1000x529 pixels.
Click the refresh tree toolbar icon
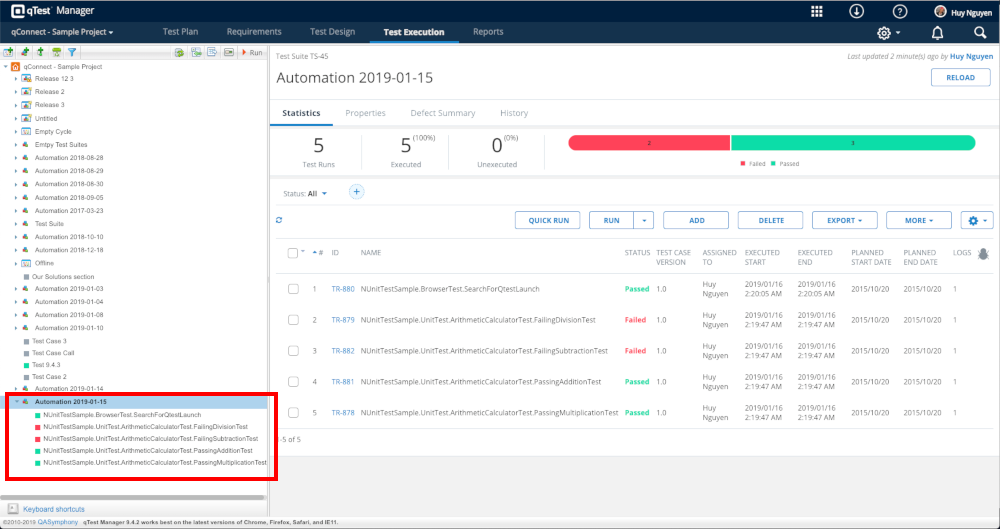(x=180, y=52)
